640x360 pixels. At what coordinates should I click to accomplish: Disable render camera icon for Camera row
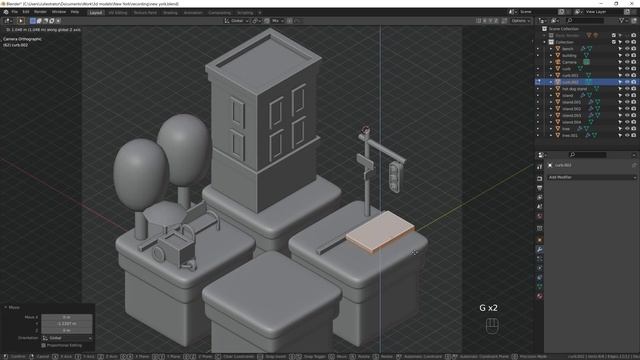click(x=634, y=62)
